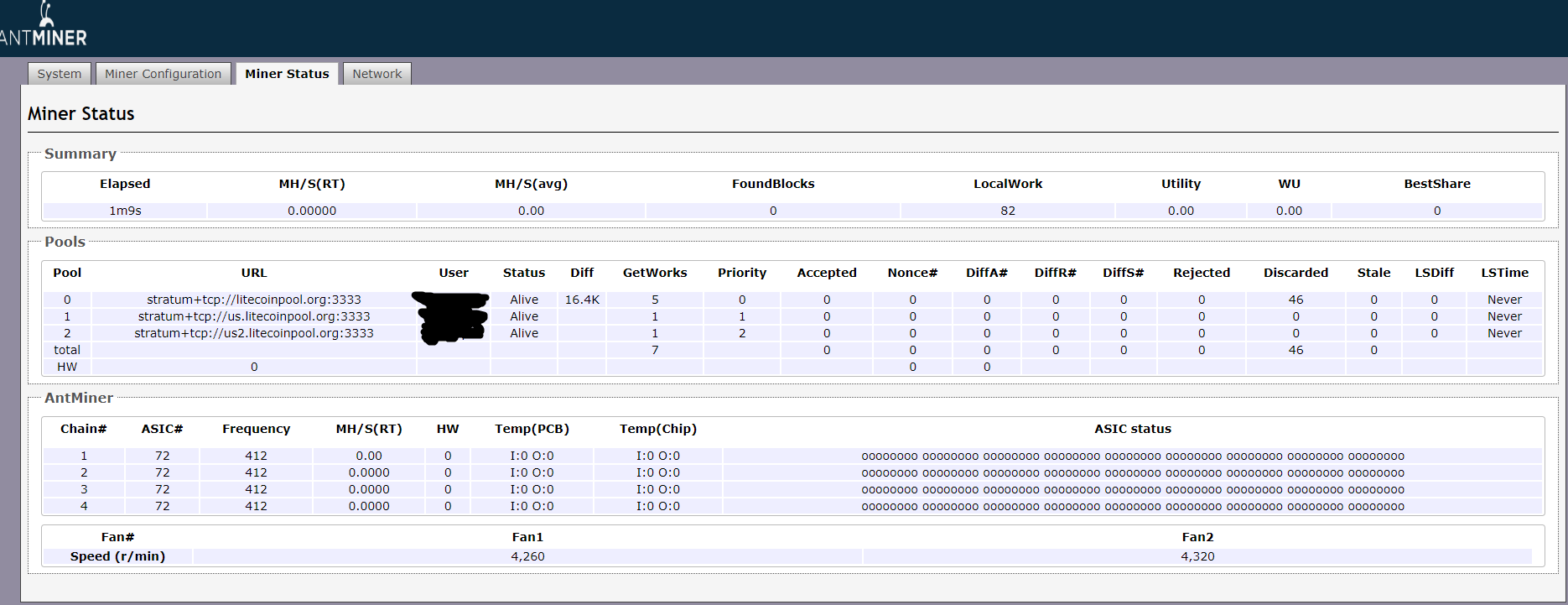Click the Temp(Chip) column header
This screenshot has width=1568, height=605.
click(658, 429)
